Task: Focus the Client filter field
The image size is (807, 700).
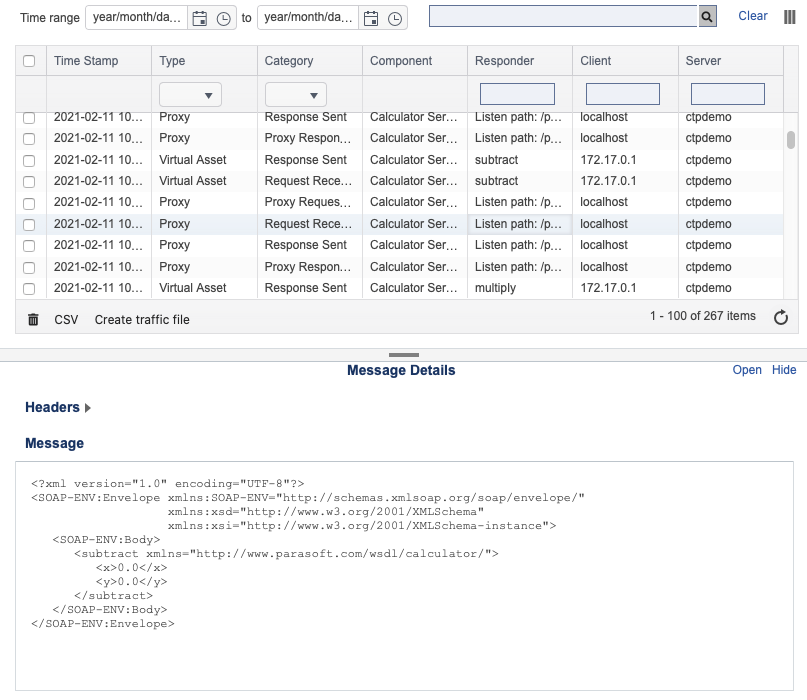Action: (x=623, y=94)
